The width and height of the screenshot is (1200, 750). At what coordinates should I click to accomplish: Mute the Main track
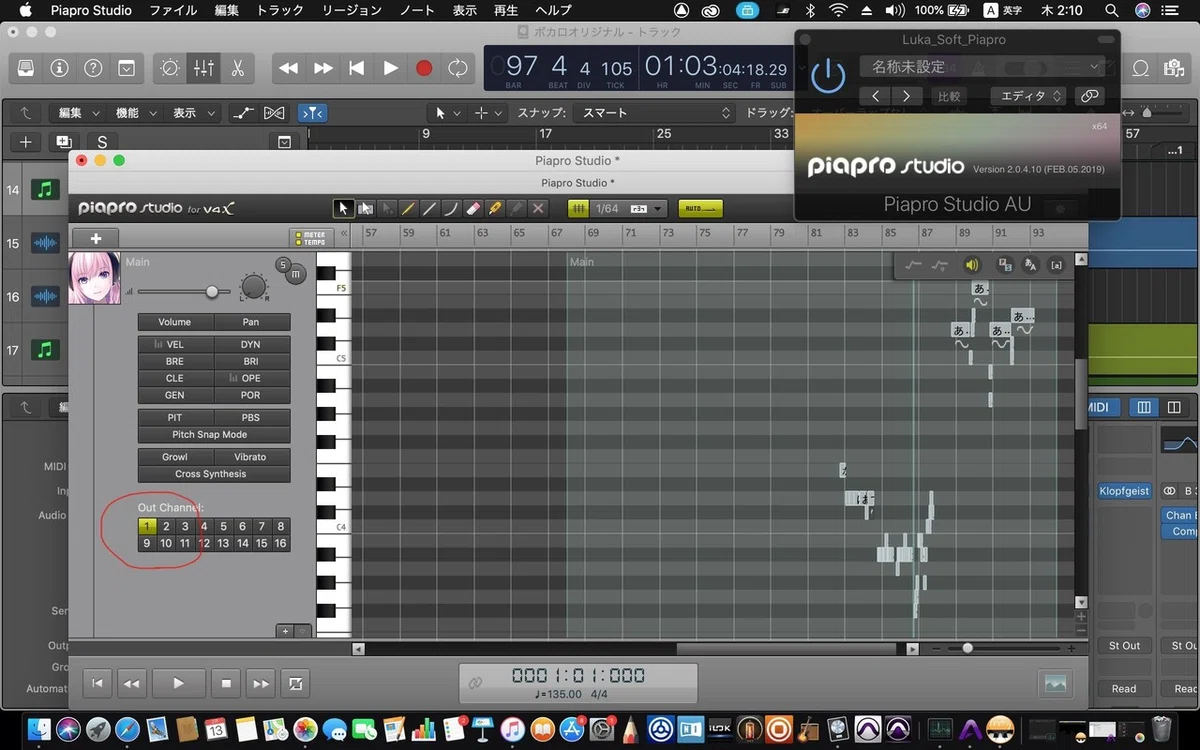296,275
